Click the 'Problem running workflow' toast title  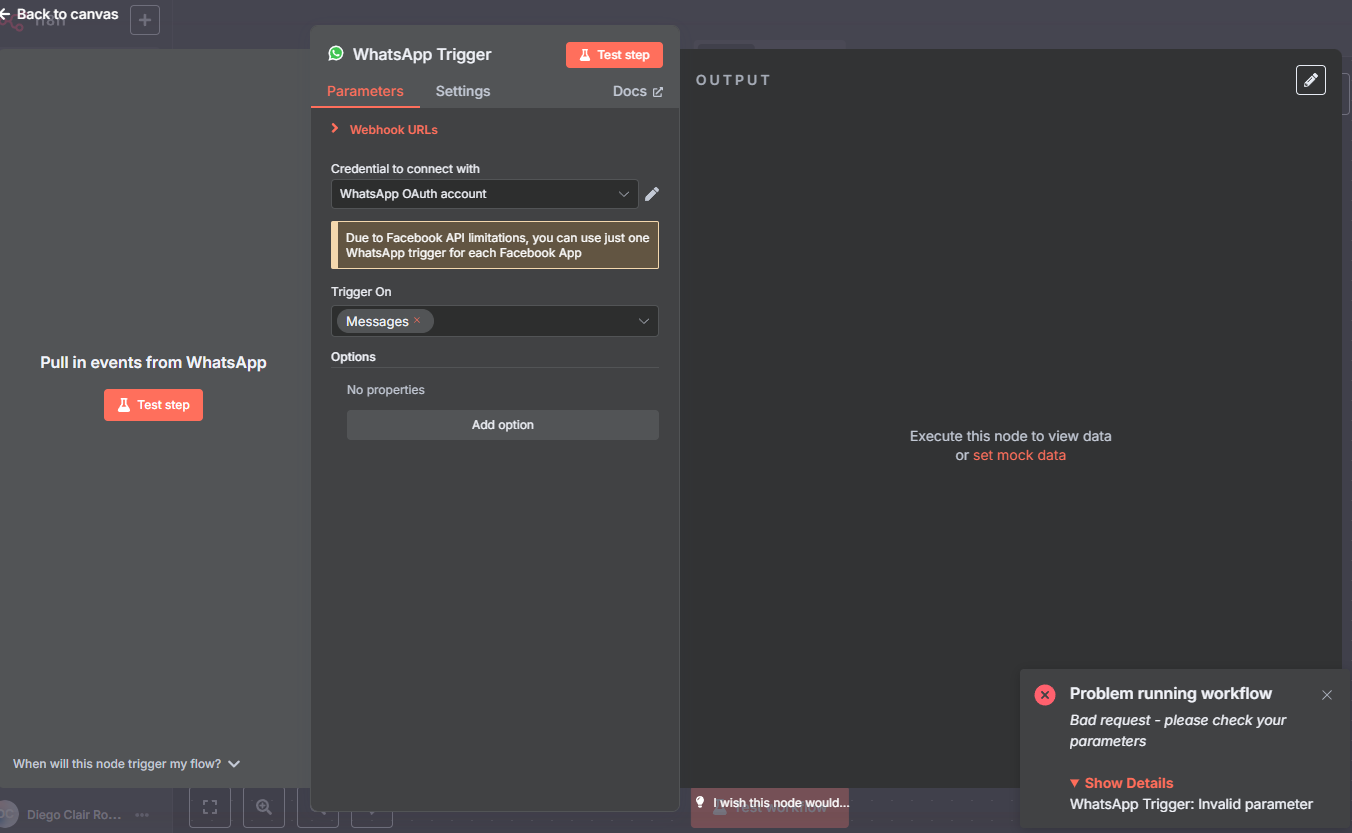[x=1171, y=694]
